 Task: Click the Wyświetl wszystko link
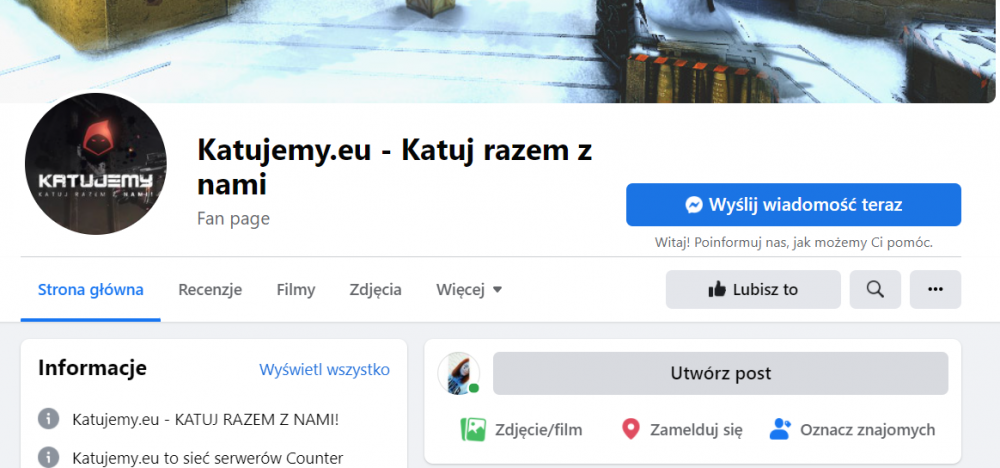point(325,370)
